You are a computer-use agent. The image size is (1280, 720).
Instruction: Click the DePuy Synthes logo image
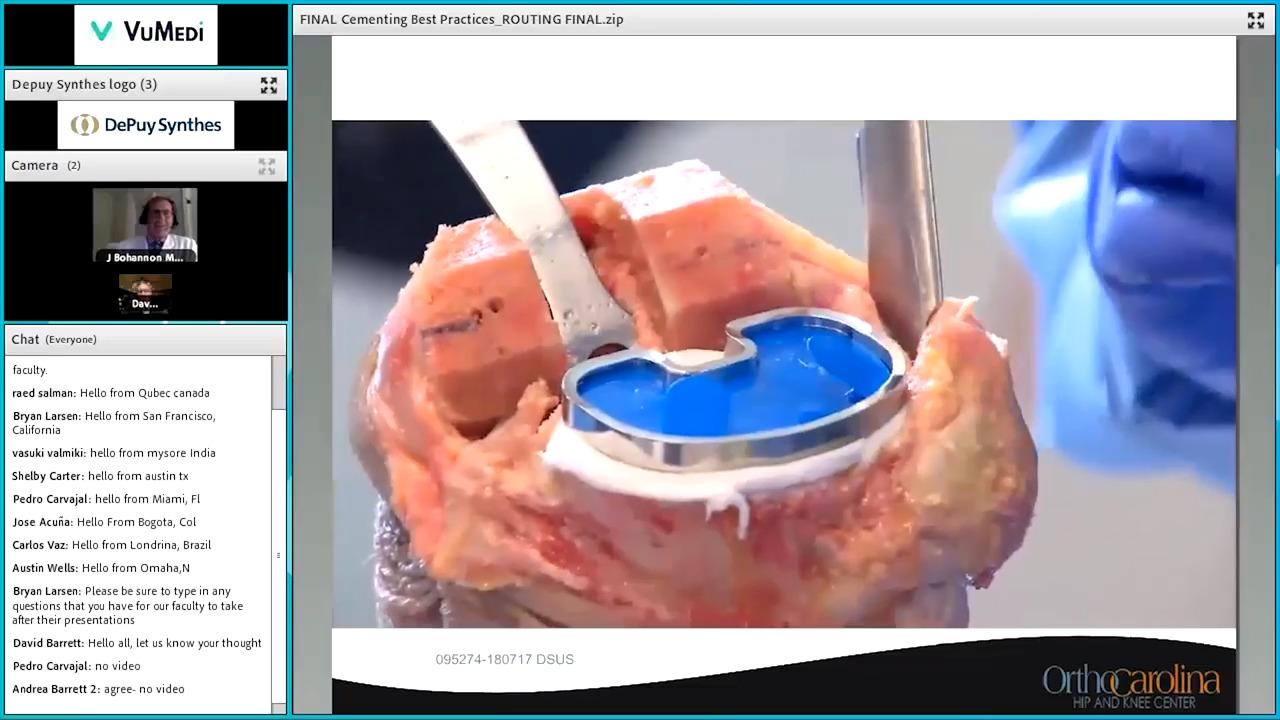[145, 124]
